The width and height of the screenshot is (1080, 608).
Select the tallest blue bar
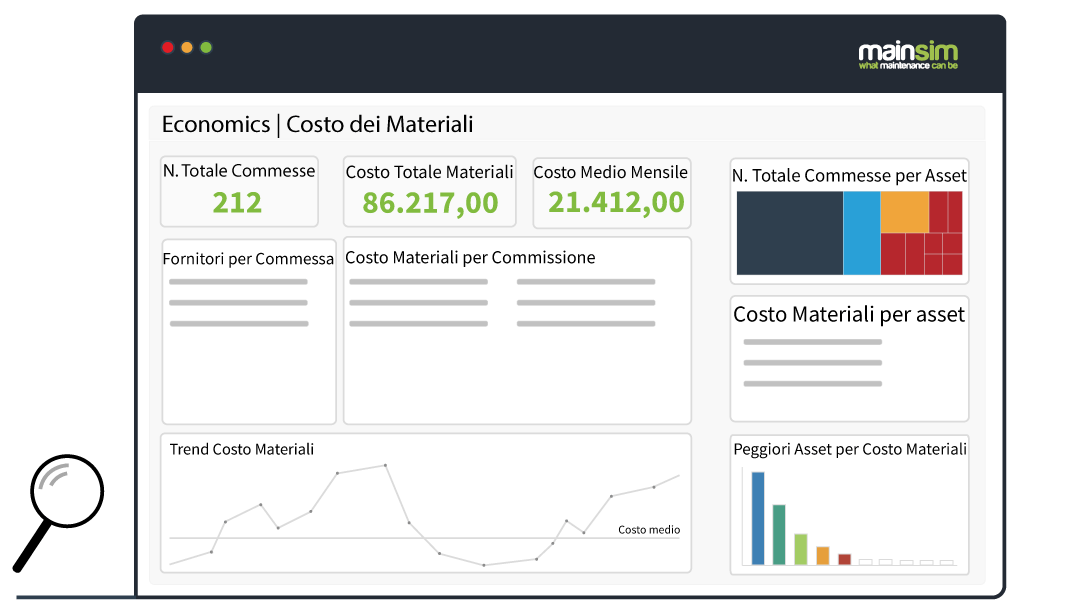point(758,518)
